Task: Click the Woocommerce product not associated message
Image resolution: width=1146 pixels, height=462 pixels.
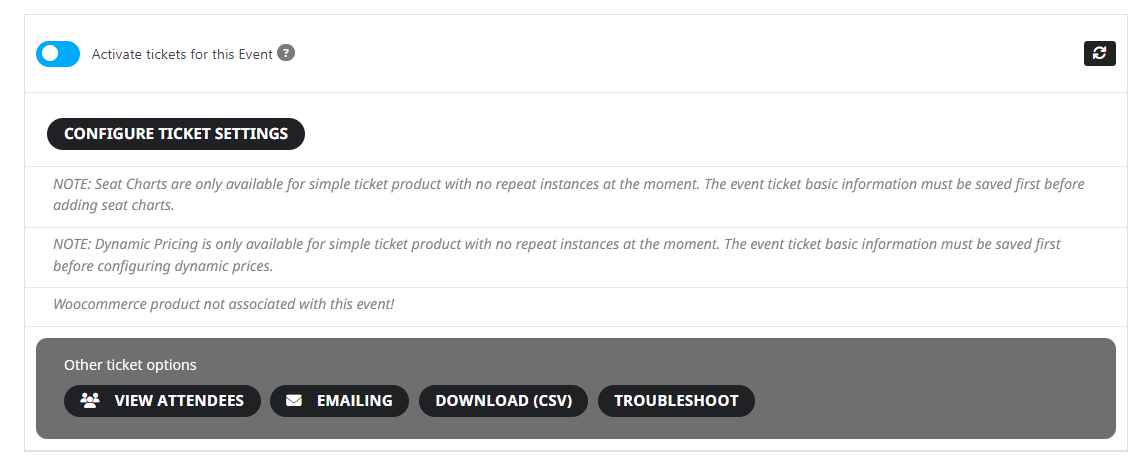Action: point(224,304)
